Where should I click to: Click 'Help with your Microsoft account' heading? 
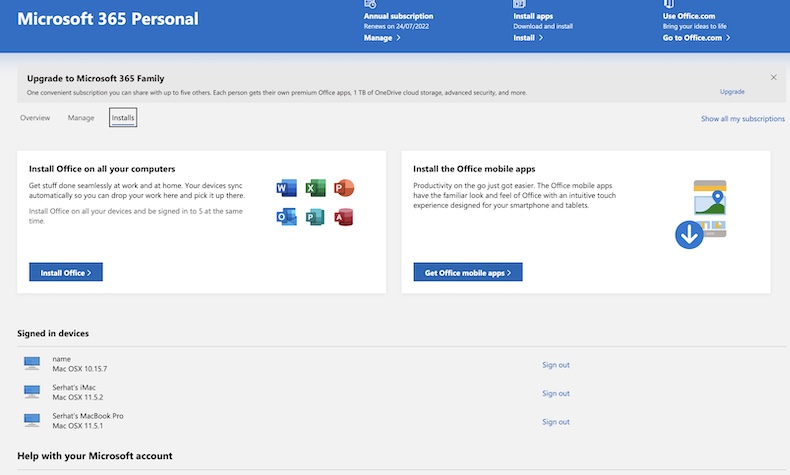[x=95, y=456]
